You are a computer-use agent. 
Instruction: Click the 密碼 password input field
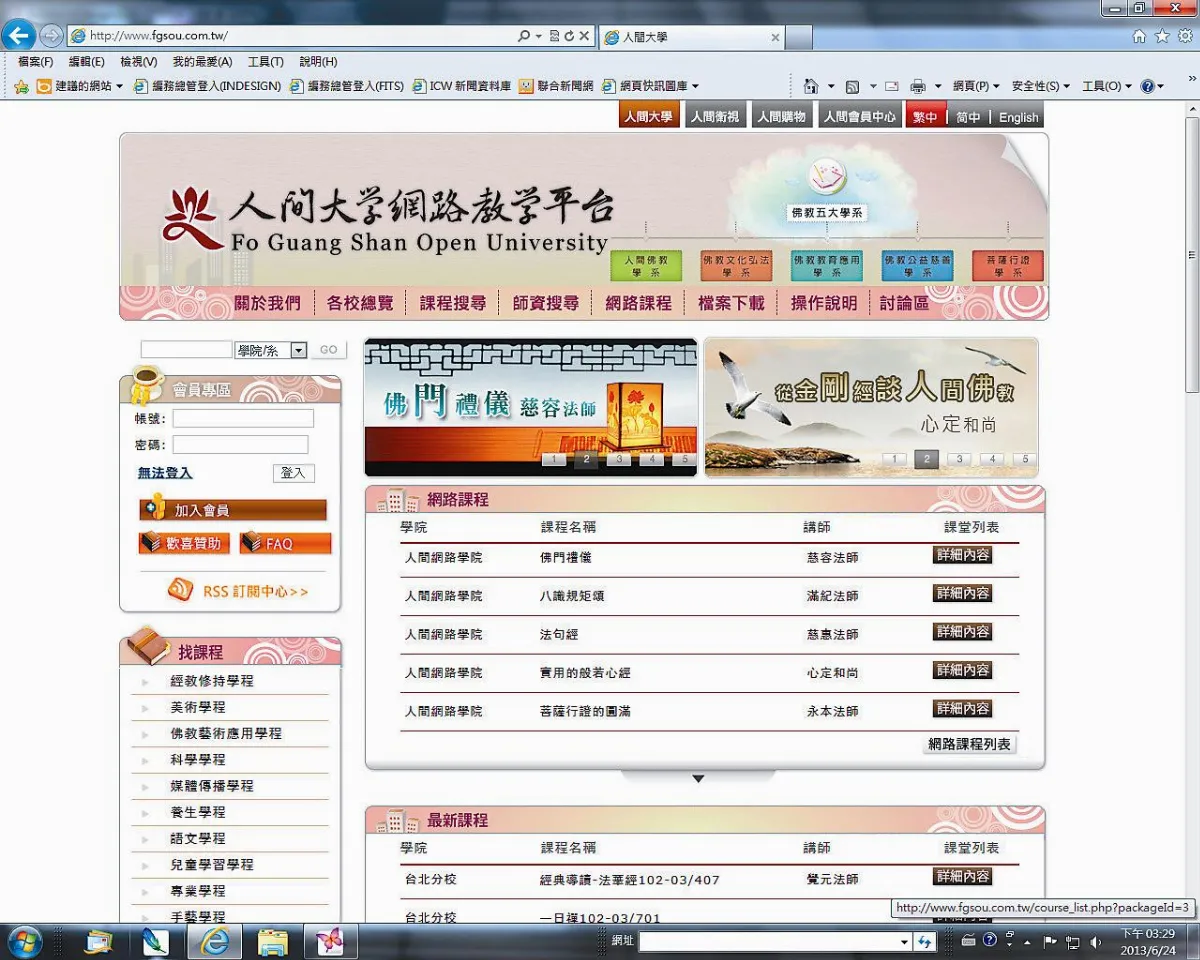point(240,444)
